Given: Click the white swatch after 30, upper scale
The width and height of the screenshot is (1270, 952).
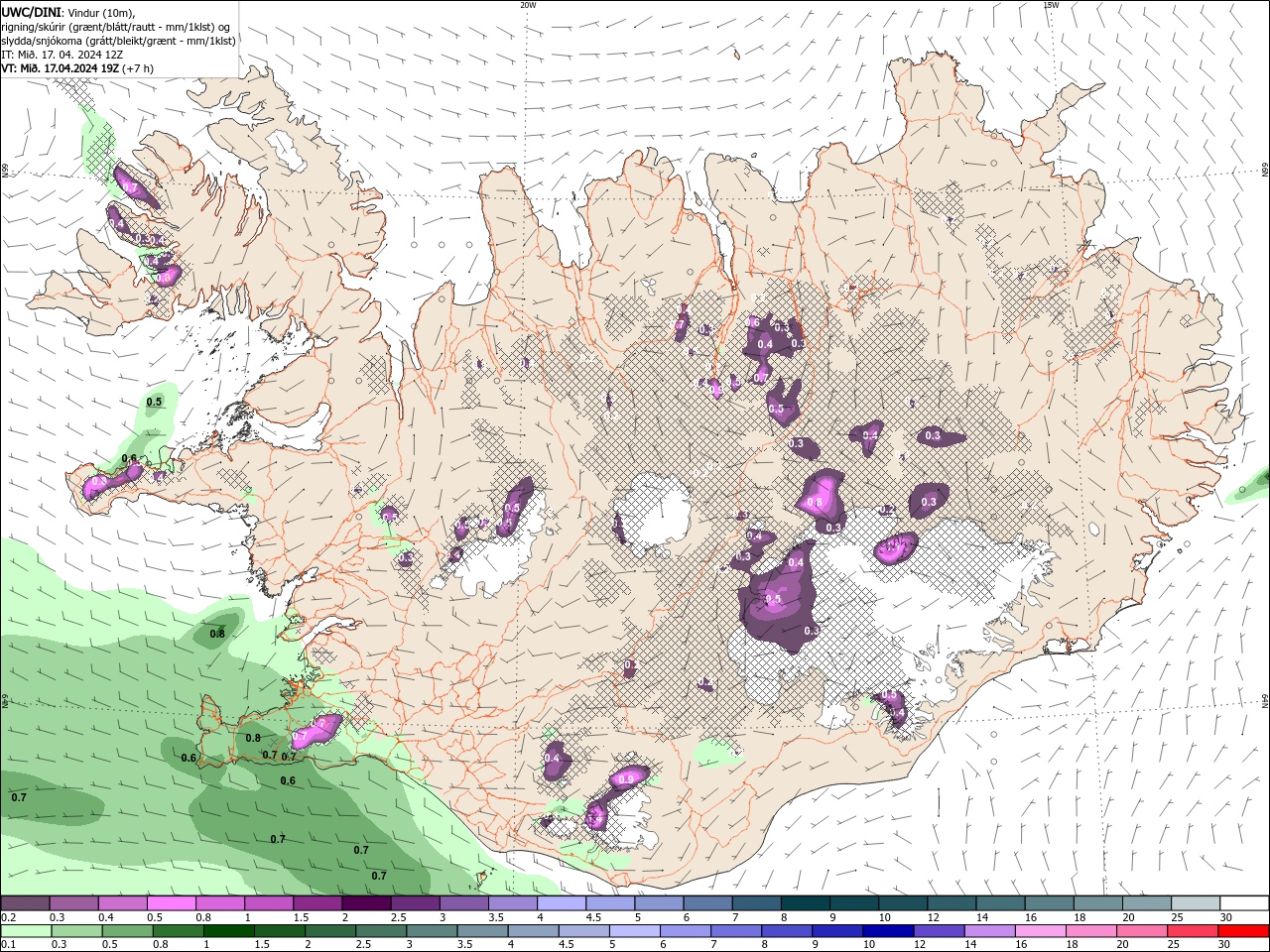Looking at the screenshot, I should point(1244,903).
